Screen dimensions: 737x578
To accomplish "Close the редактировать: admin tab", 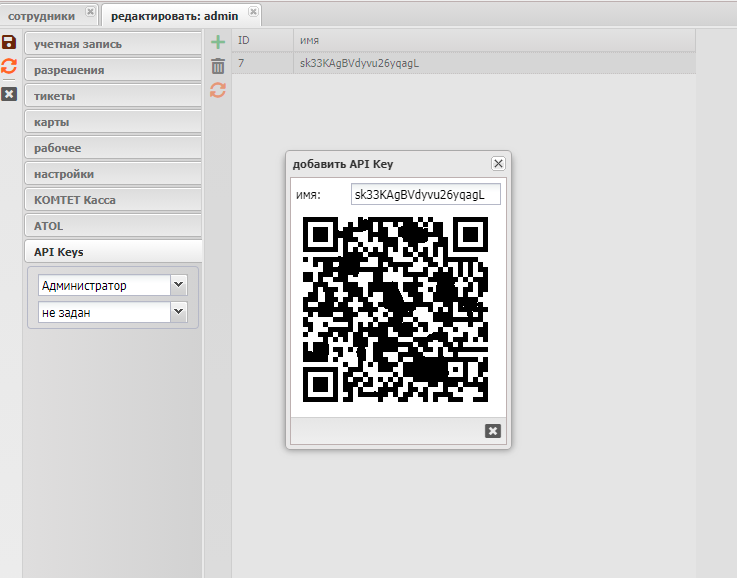I will [252, 14].
